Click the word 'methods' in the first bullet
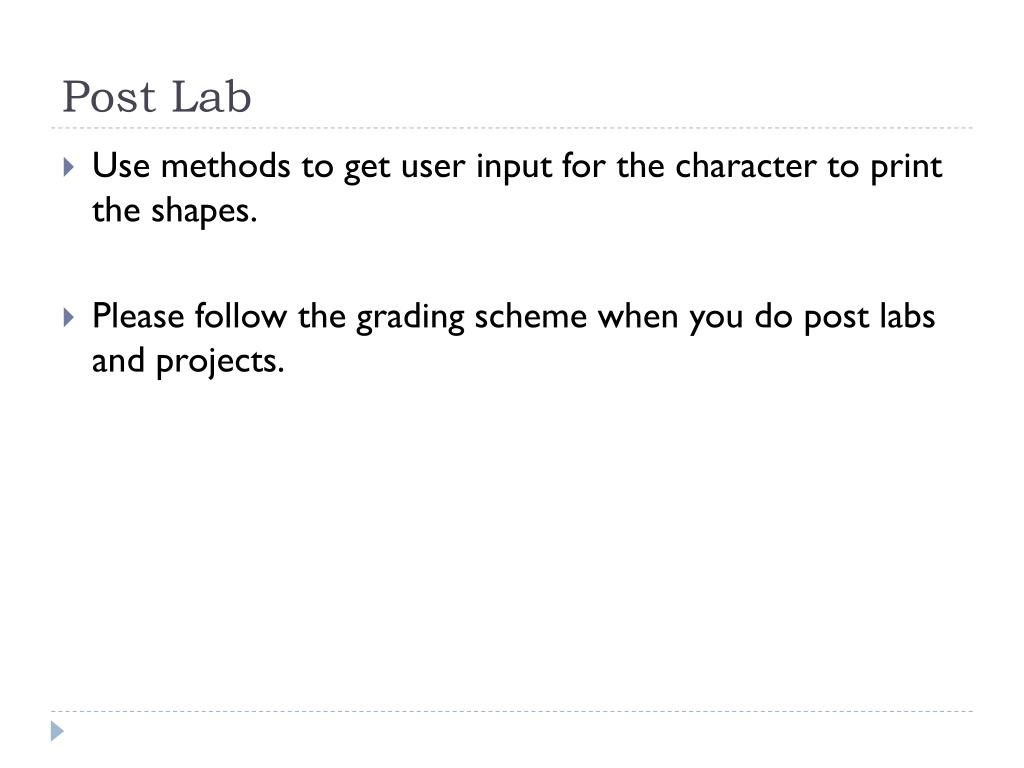The image size is (1024, 768). [225, 166]
